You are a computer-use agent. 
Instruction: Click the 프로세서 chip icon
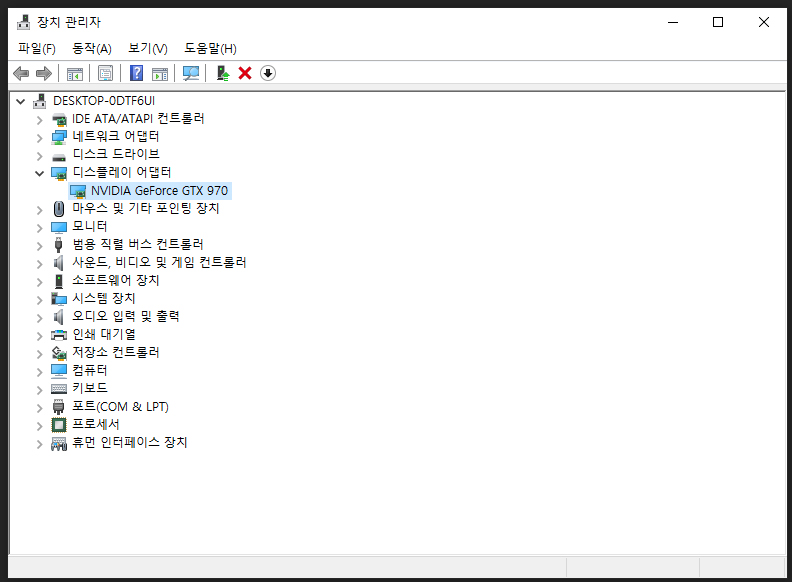click(59, 425)
